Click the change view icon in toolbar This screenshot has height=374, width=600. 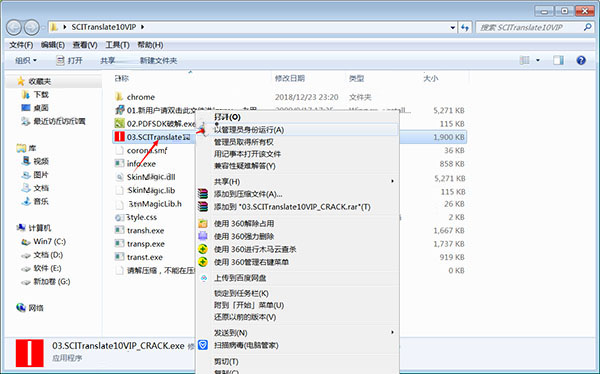(525, 60)
